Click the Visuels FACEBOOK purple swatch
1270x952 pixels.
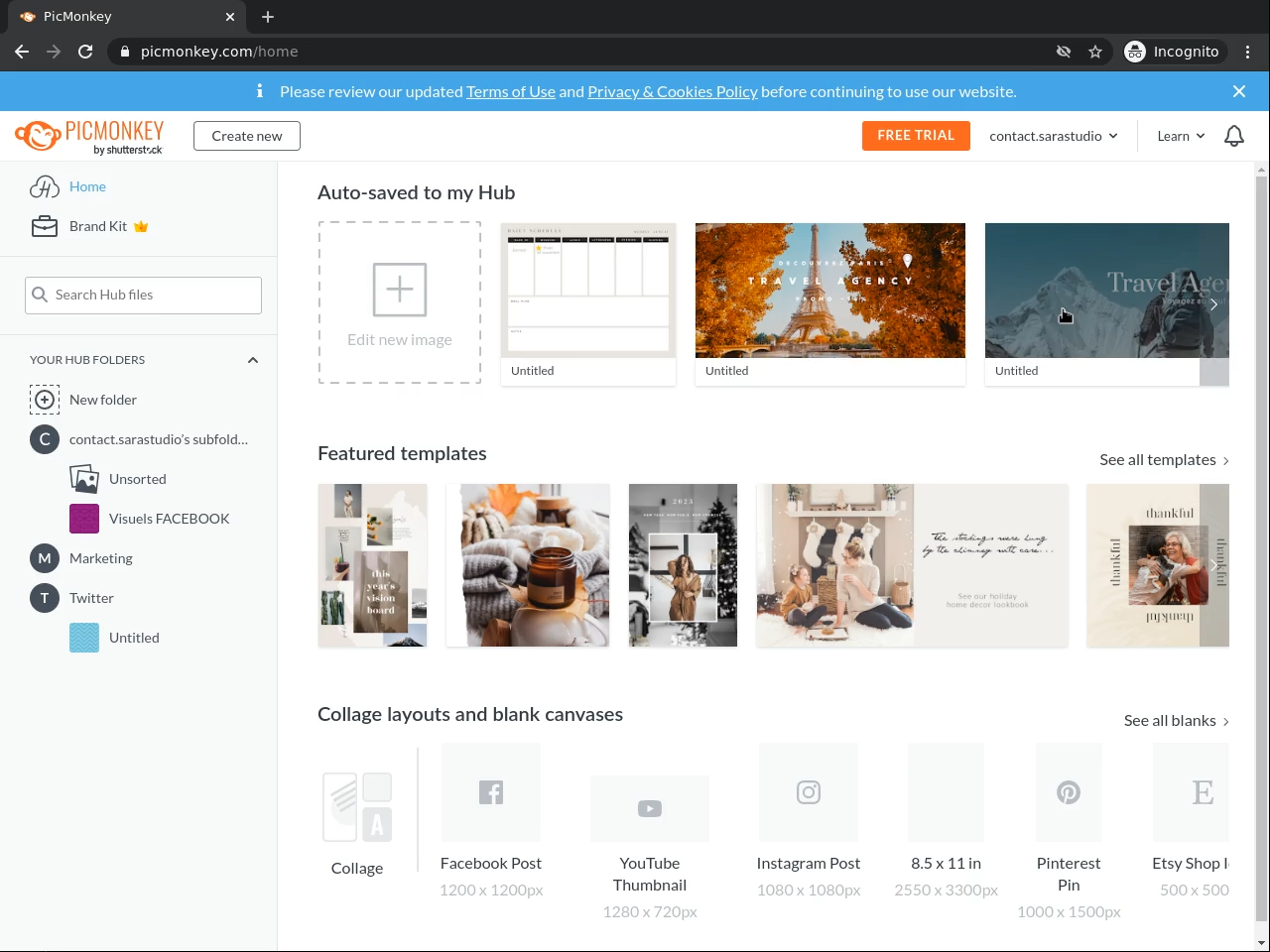[84, 519]
